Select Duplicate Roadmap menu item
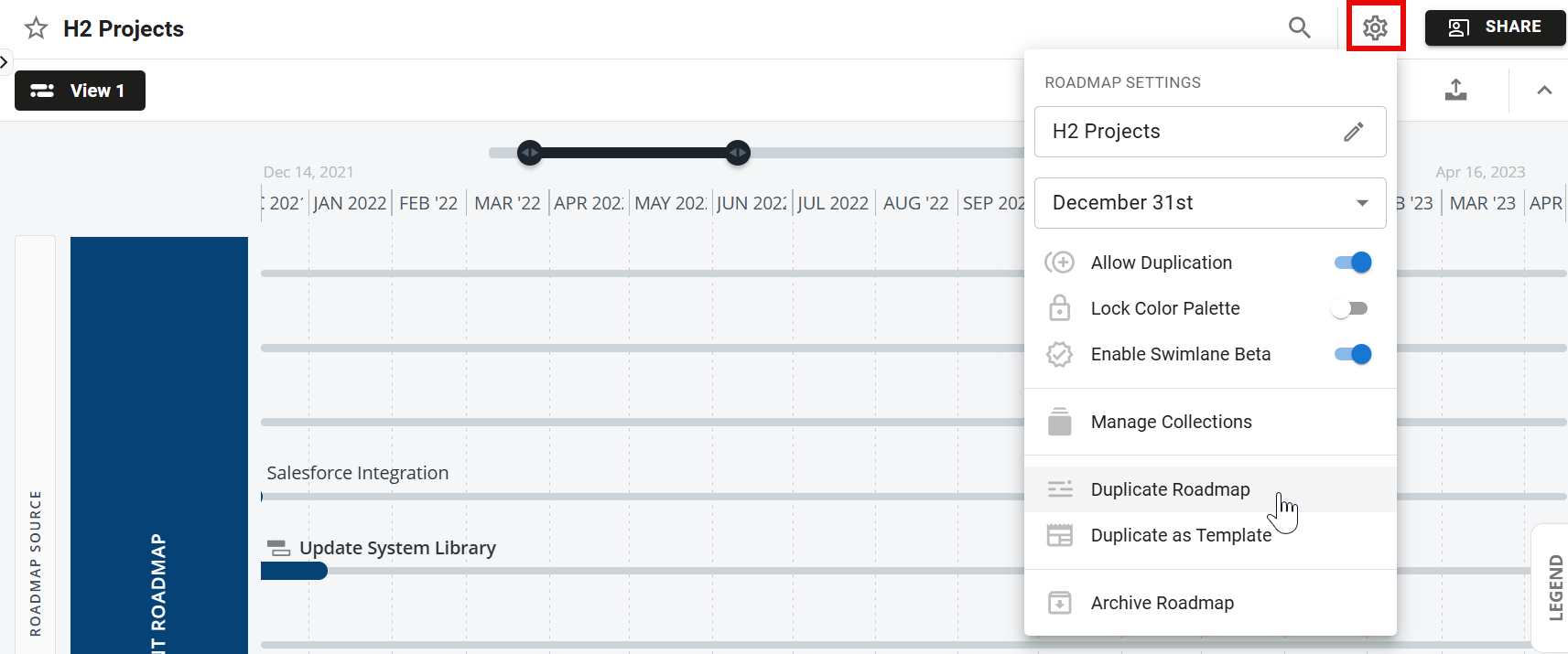Viewport: 1568px width, 654px height. [x=1170, y=489]
